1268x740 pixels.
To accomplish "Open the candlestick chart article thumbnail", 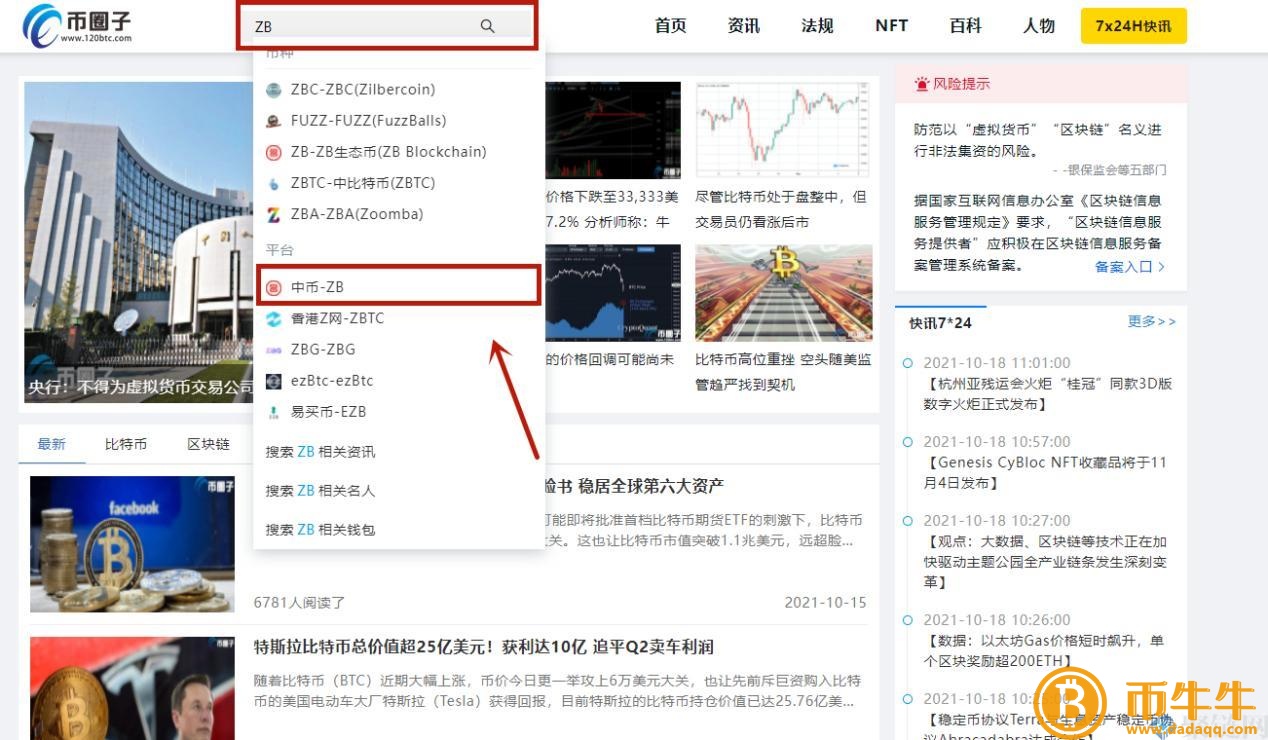I will click(x=784, y=129).
